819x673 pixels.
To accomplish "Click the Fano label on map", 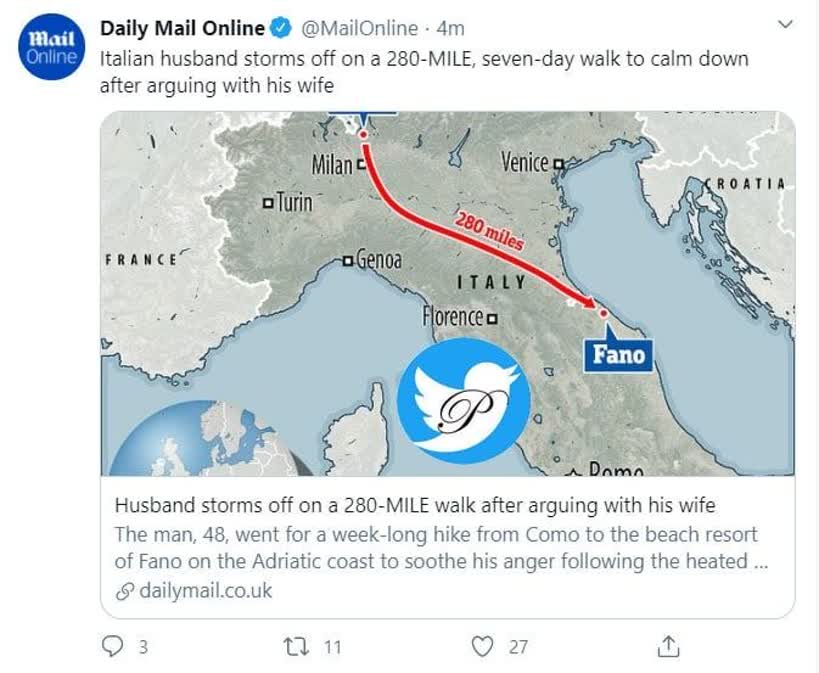I will pos(619,355).
